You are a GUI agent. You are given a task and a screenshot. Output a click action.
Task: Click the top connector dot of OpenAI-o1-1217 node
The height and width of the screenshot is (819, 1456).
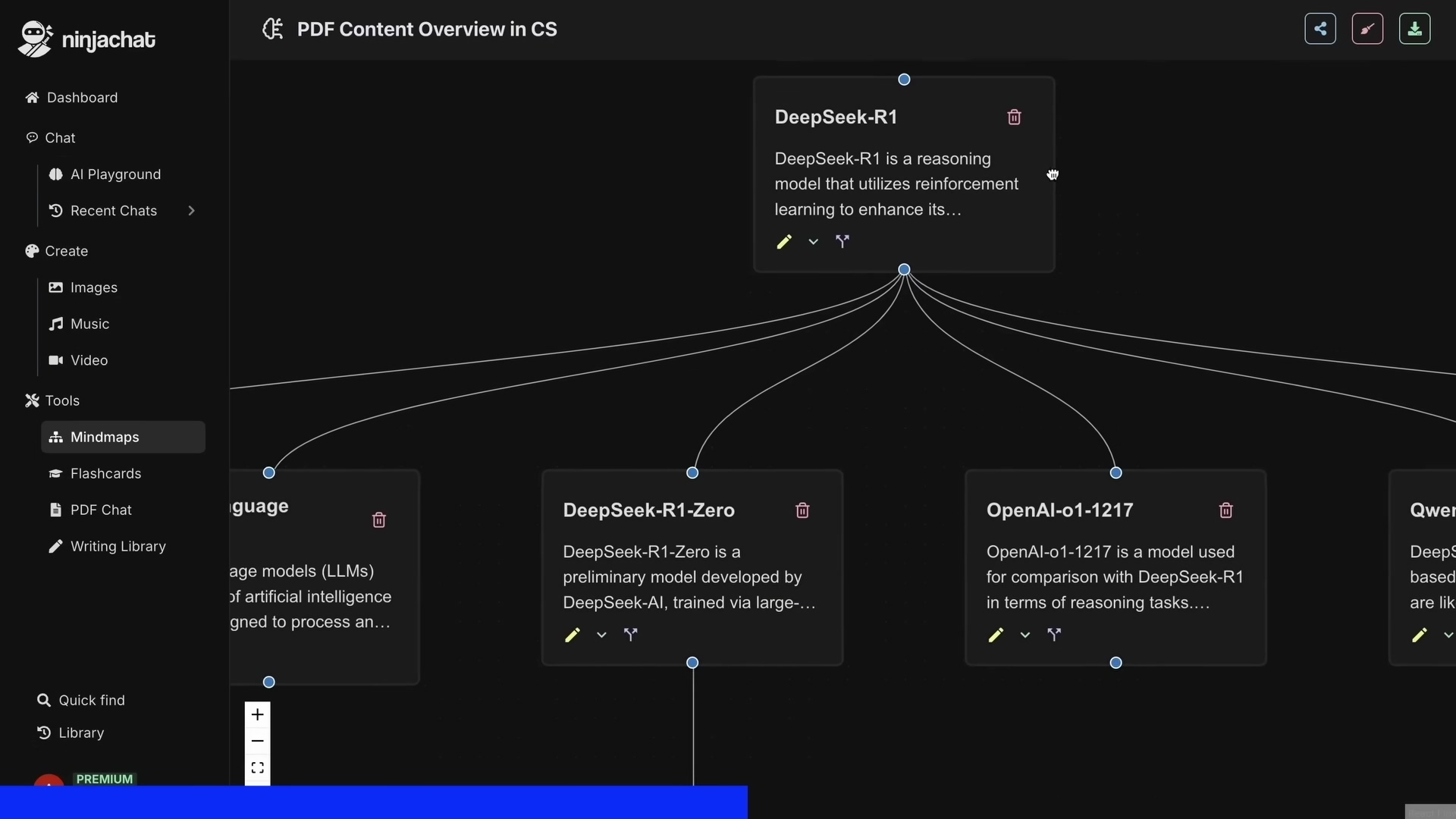pos(1116,473)
